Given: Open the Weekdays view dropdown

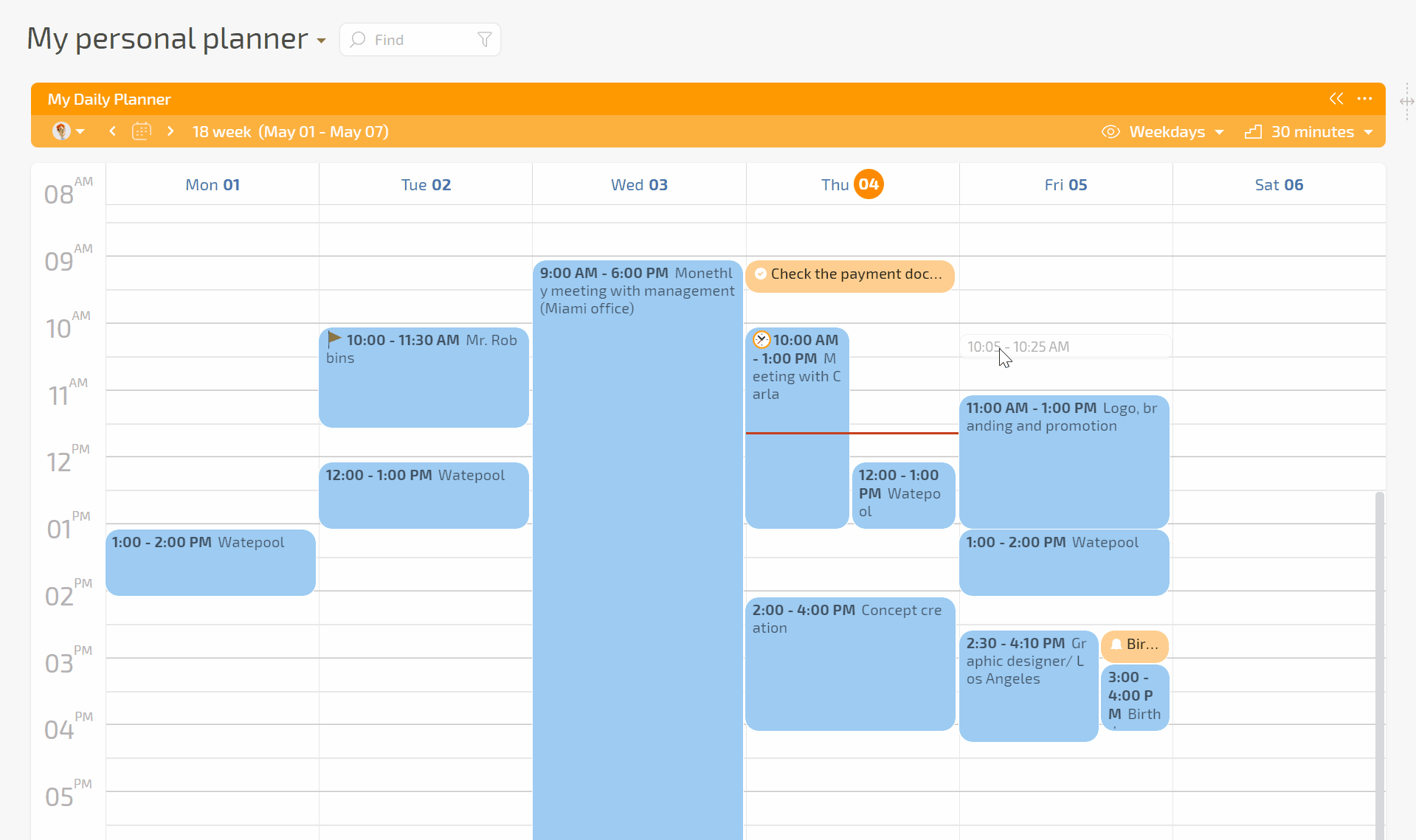Looking at the screenshot, I should coord(1176,132).
